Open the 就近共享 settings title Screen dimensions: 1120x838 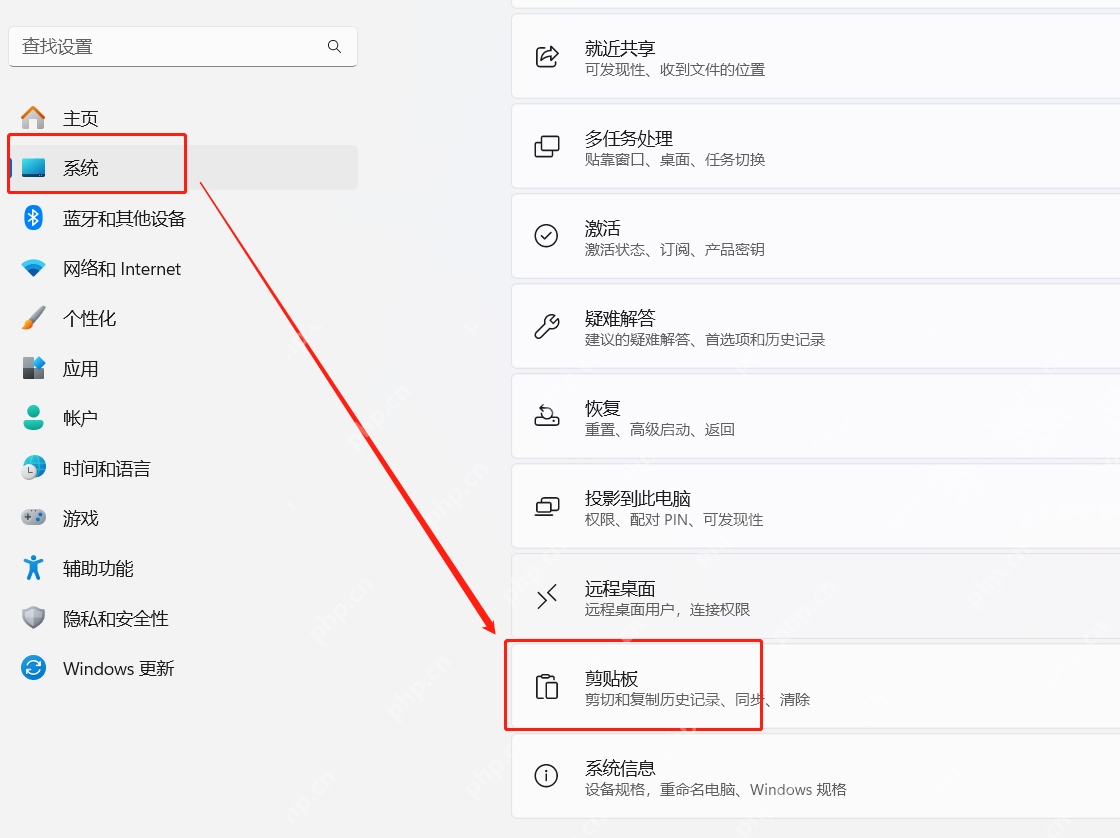tap(620, 49)
